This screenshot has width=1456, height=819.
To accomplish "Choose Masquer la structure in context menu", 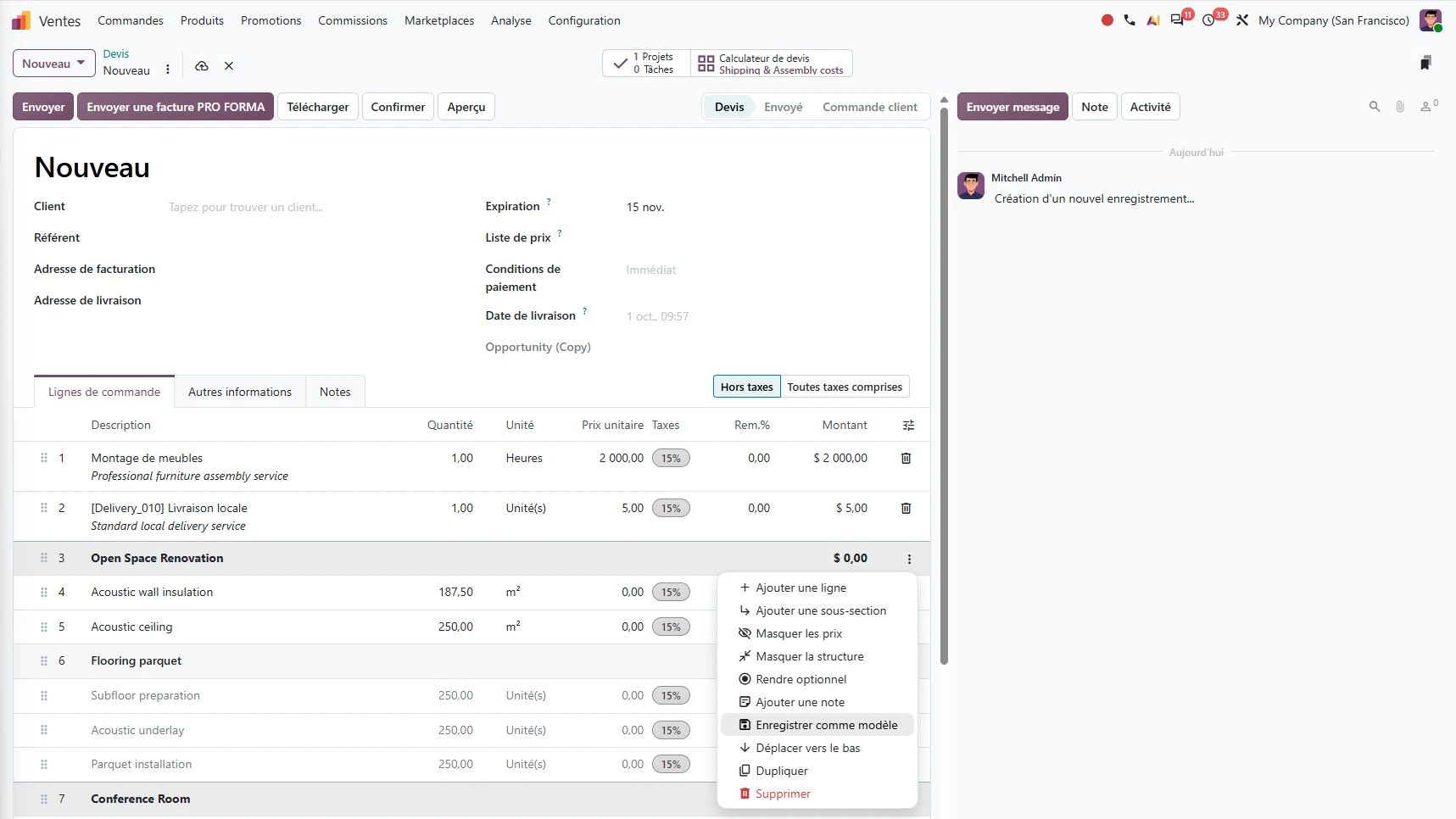I will point(817,656).
